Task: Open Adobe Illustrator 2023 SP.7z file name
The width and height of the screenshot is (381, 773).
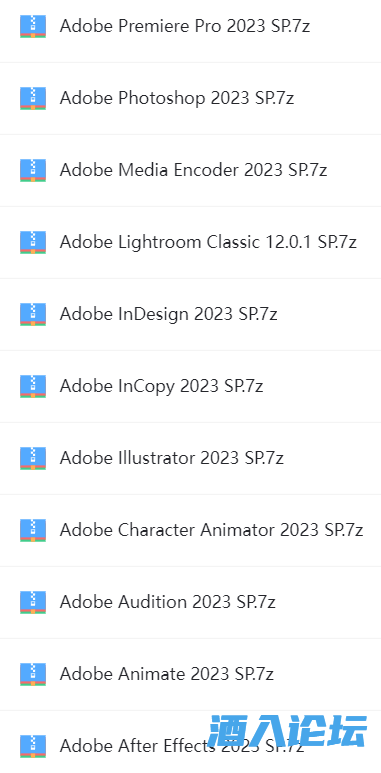Action: [x=172, y=458]
